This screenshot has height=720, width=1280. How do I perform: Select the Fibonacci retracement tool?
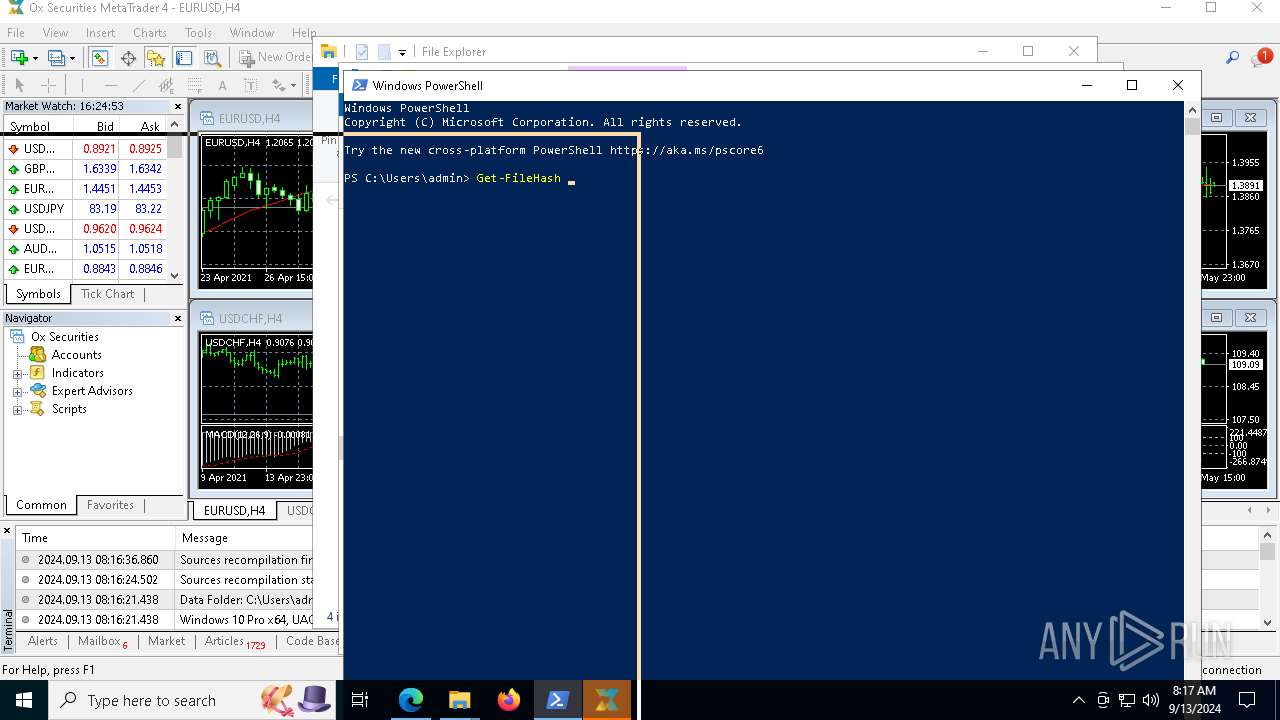195,86
